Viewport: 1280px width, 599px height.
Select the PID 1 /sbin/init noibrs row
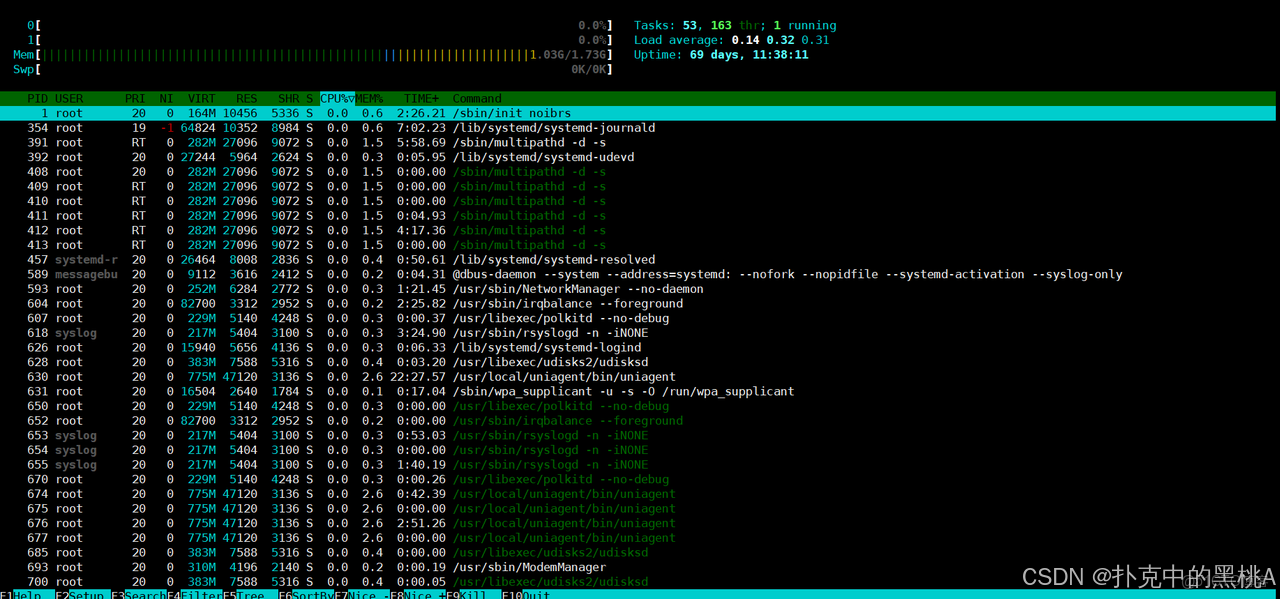coord(640,113)
